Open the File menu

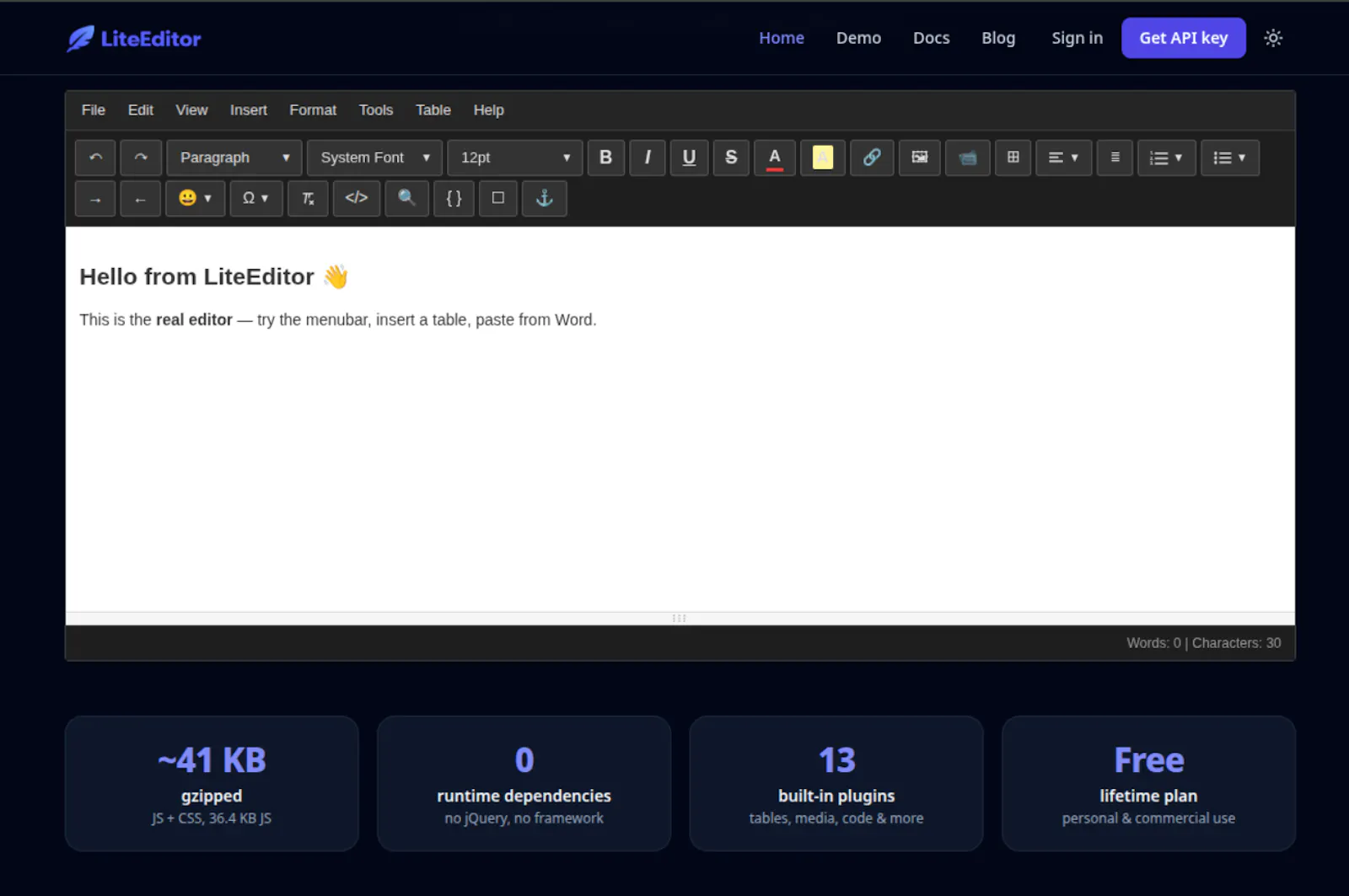click(x=94, y=110)
